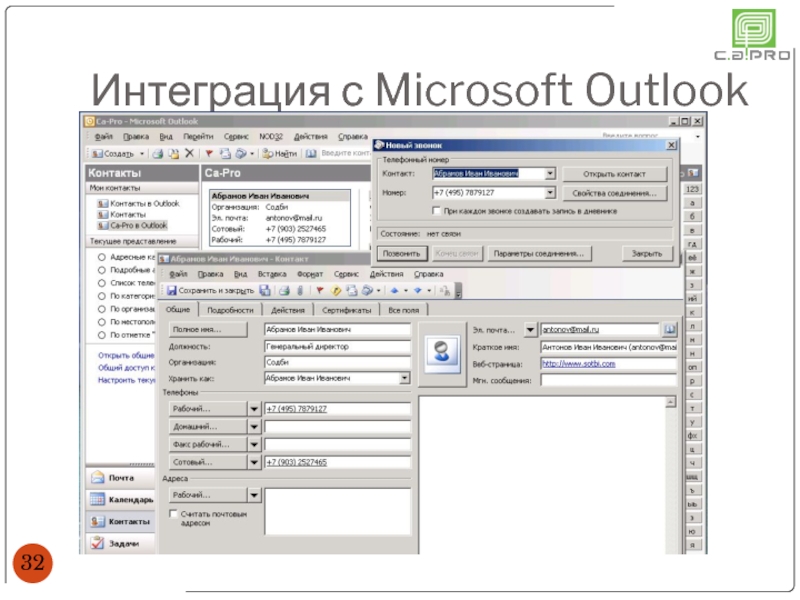The width and height of the screenshot is (800, 600).
Task: Open the Задачи navigation pane button
Action: 120,543
